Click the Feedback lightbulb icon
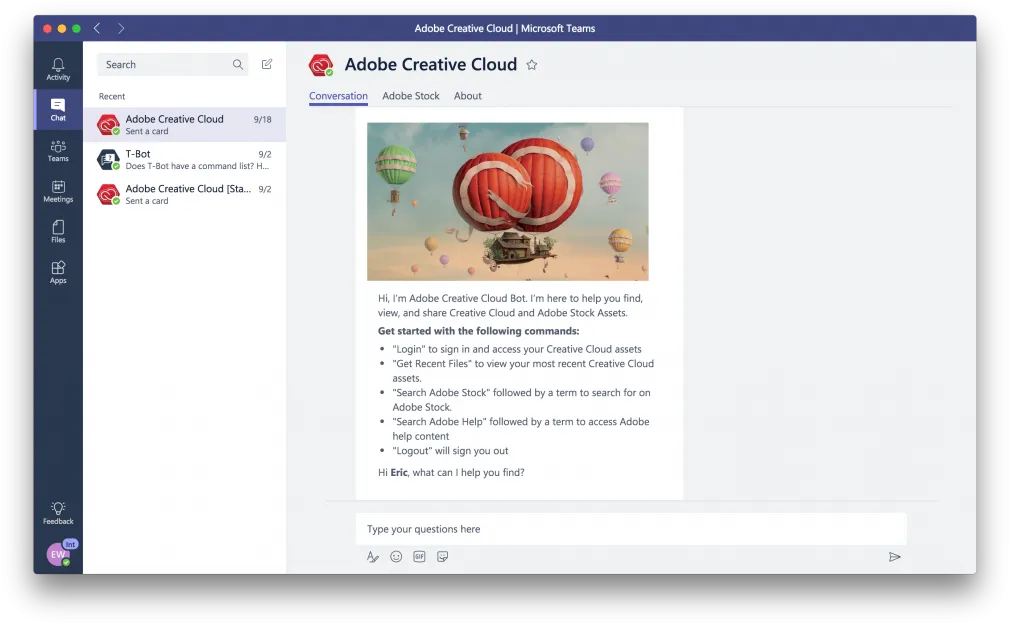1009x623 pixels. click(58, 513)
